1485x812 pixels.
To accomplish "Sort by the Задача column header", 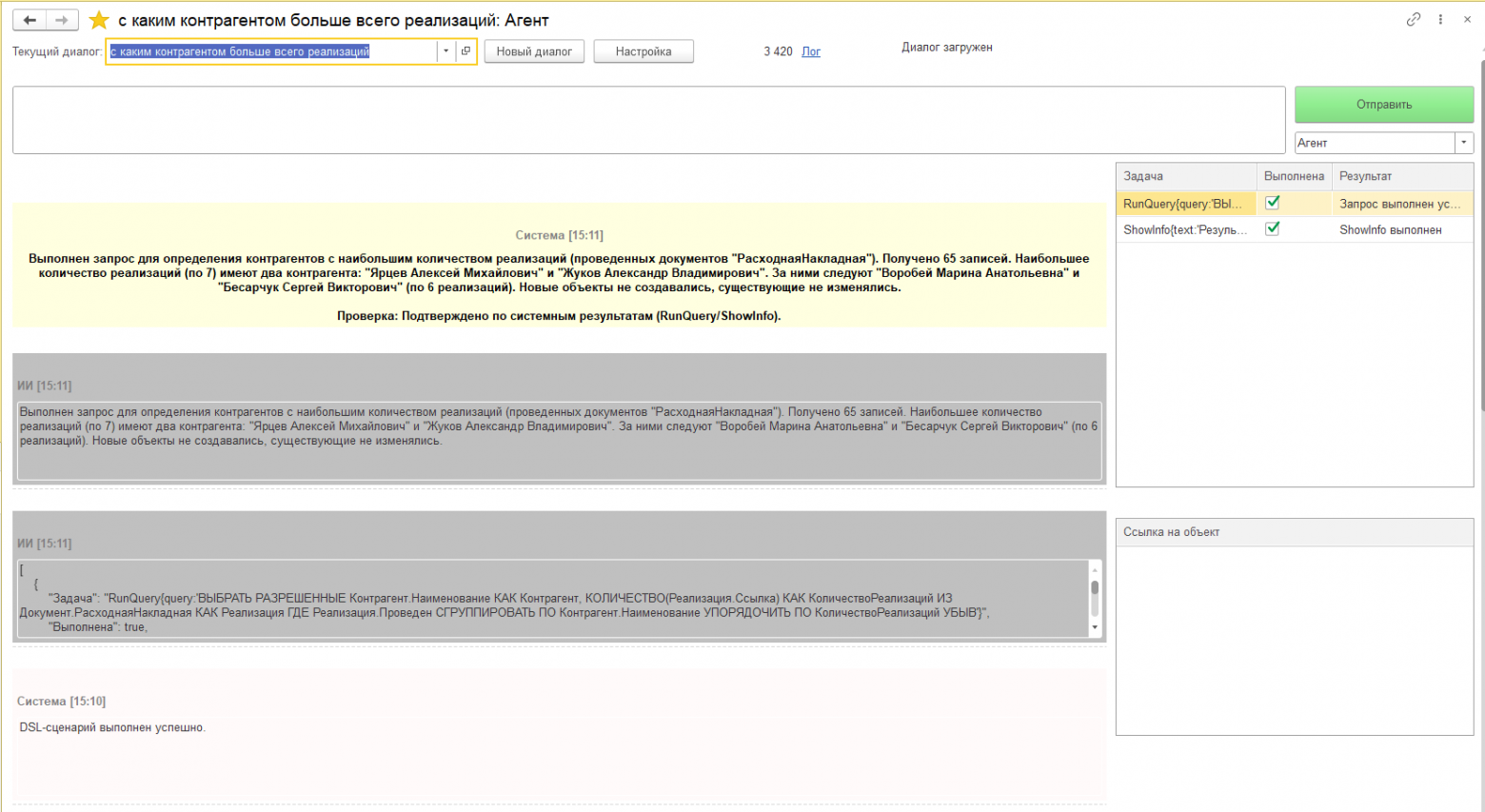I will coord(1185,176).
